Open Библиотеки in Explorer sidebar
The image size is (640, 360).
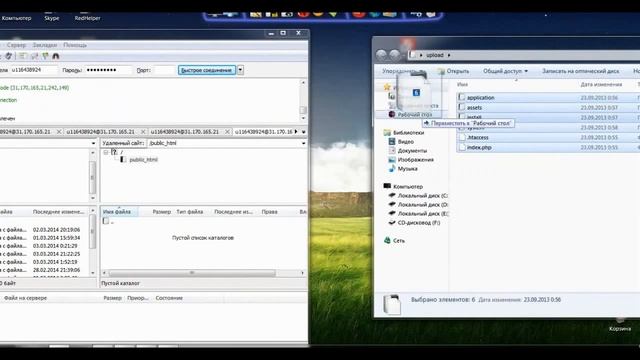[408, 133]
